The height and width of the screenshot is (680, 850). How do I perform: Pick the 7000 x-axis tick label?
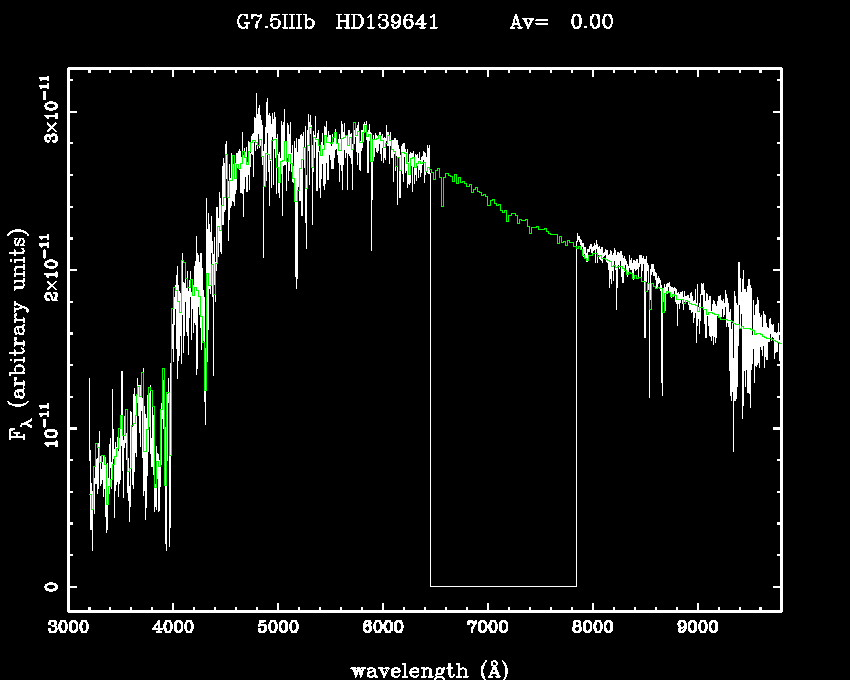(488, 630)
